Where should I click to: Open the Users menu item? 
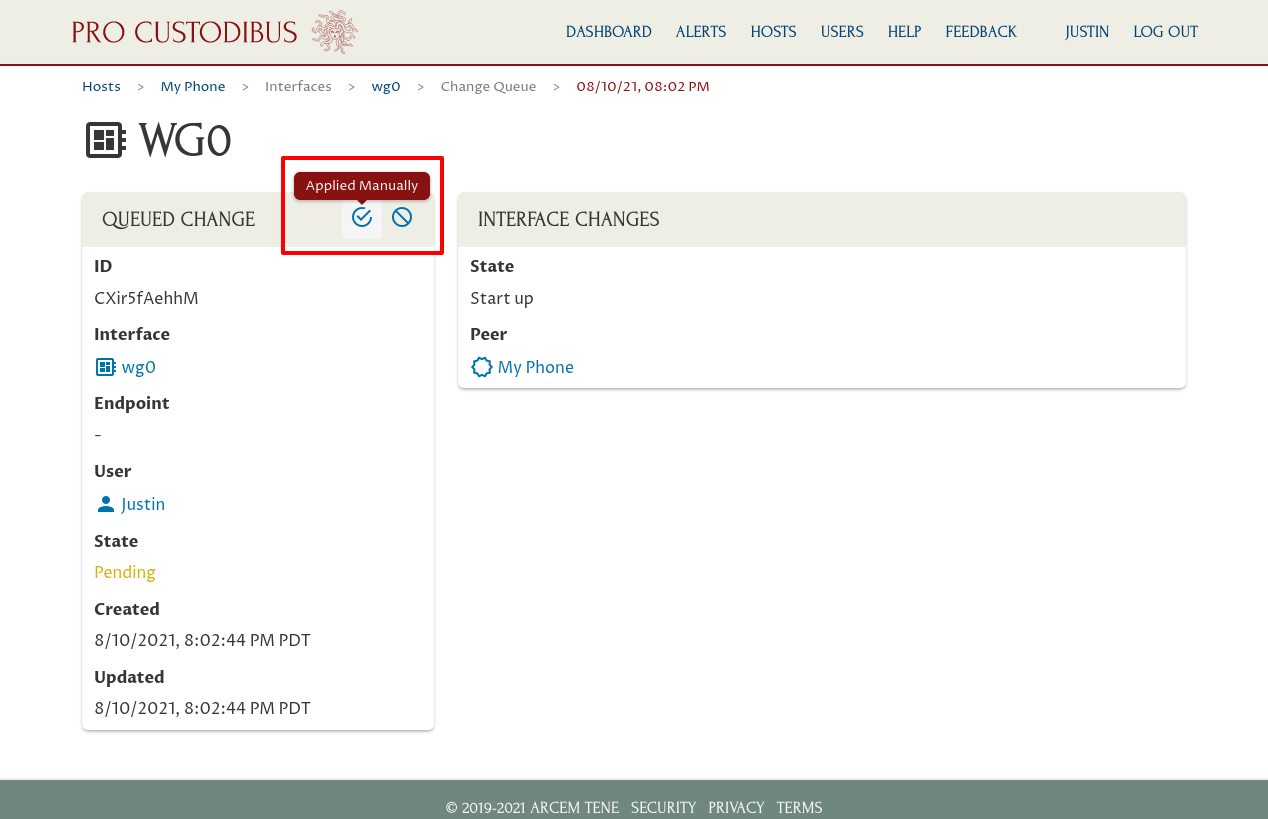pyautogui.click(x=842, y=32)
